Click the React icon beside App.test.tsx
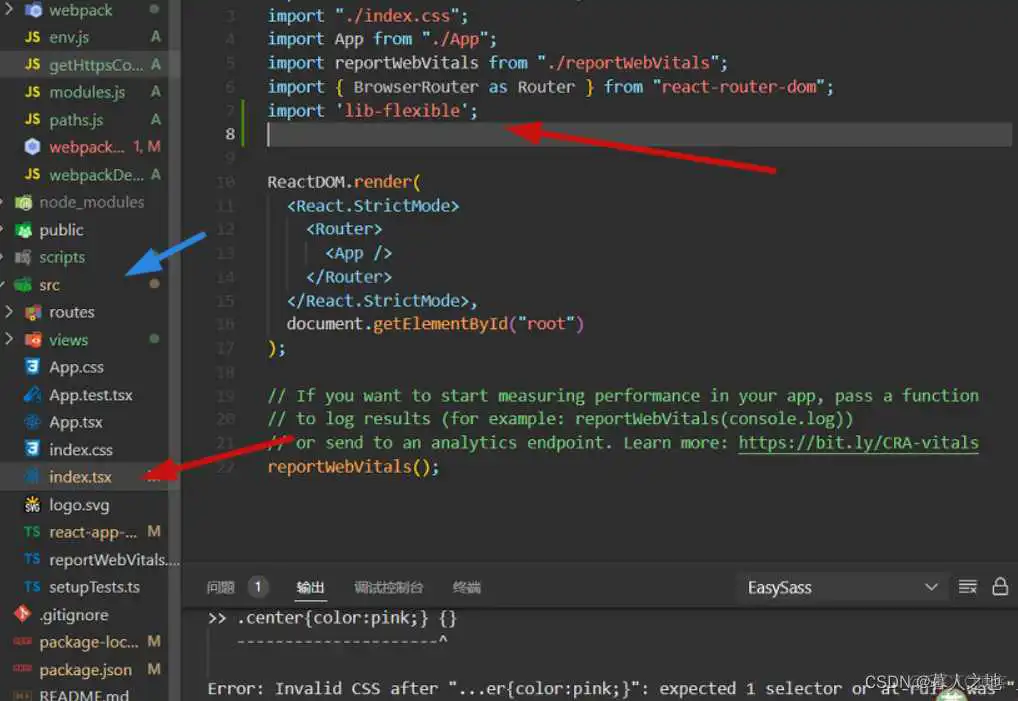The image size is (1018, 701). pyautogui.click(x=31, y=394)
